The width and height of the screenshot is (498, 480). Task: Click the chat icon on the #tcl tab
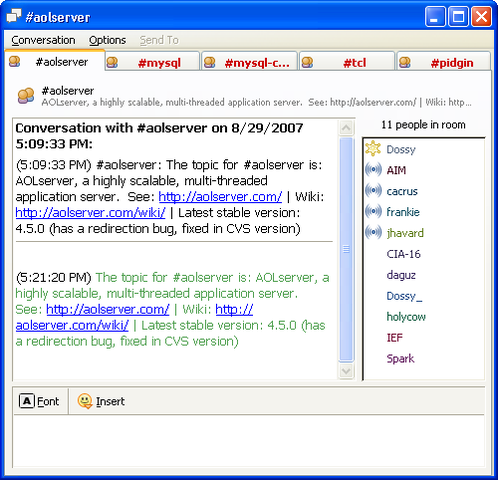(x=307, y=62)
